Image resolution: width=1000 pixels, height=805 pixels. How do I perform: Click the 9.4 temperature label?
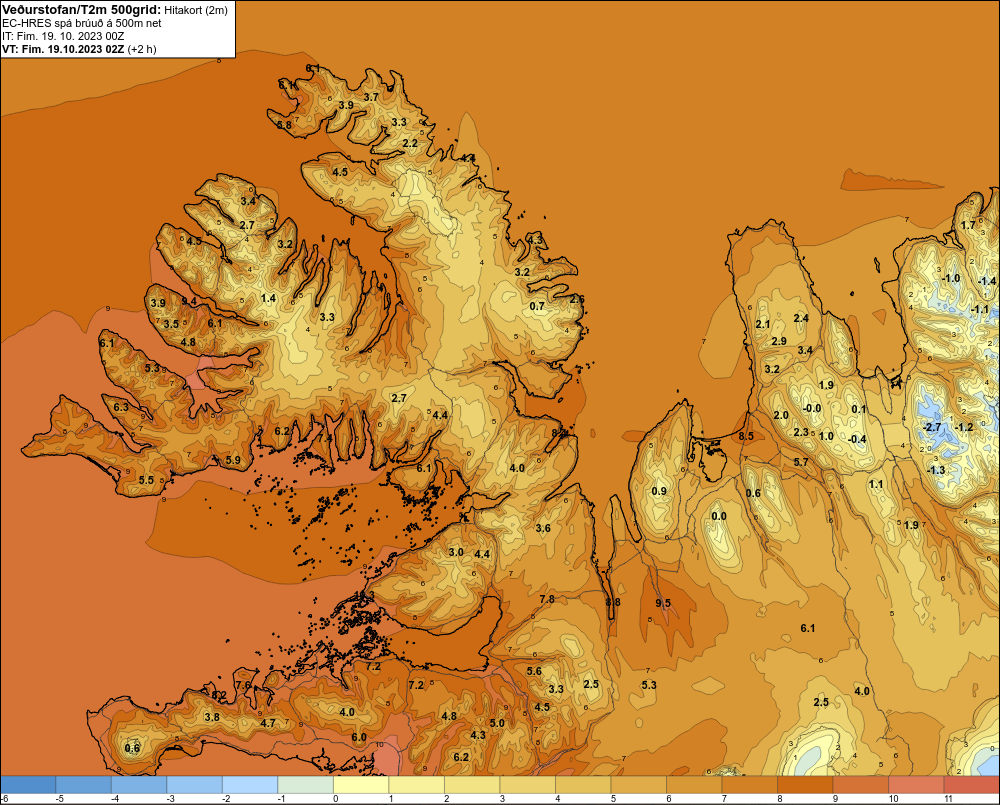point(189,300)
